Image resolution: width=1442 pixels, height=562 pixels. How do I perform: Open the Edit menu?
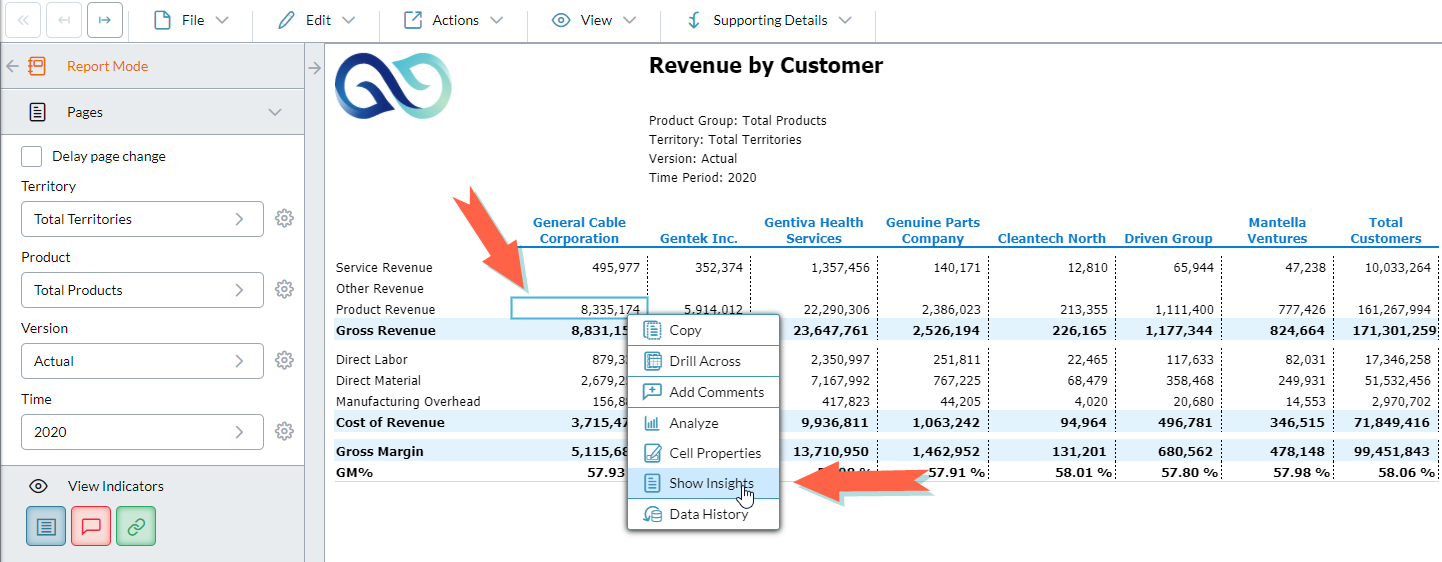coord(317,20)
